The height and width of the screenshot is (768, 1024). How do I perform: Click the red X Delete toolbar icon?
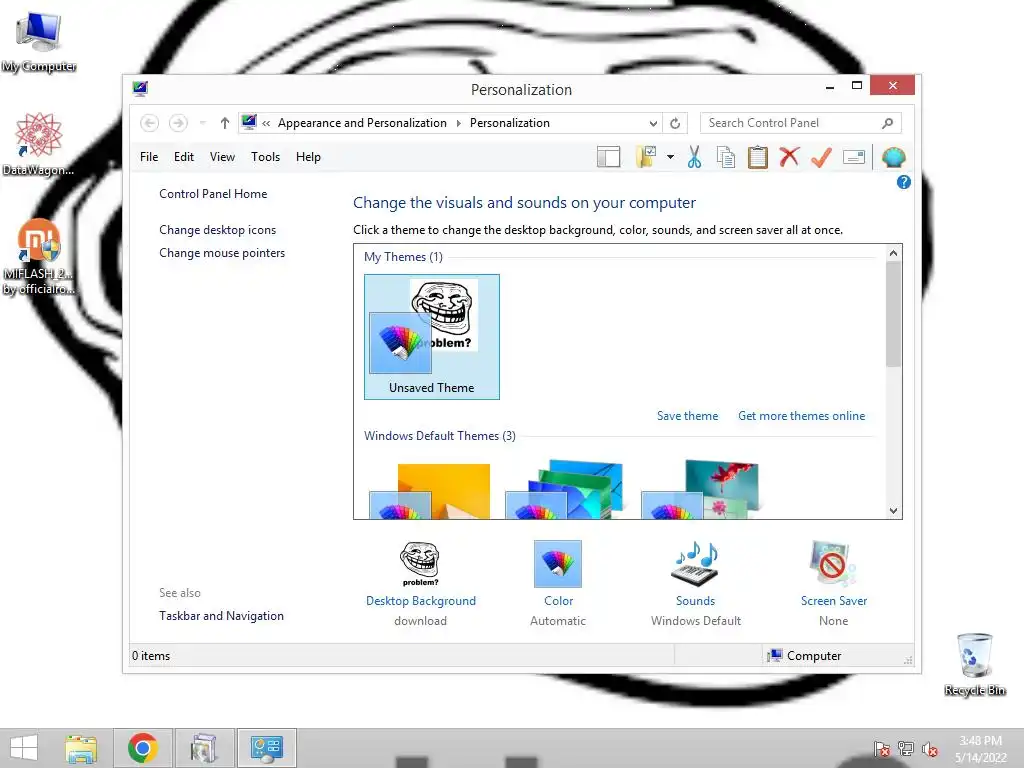point(790,157)
